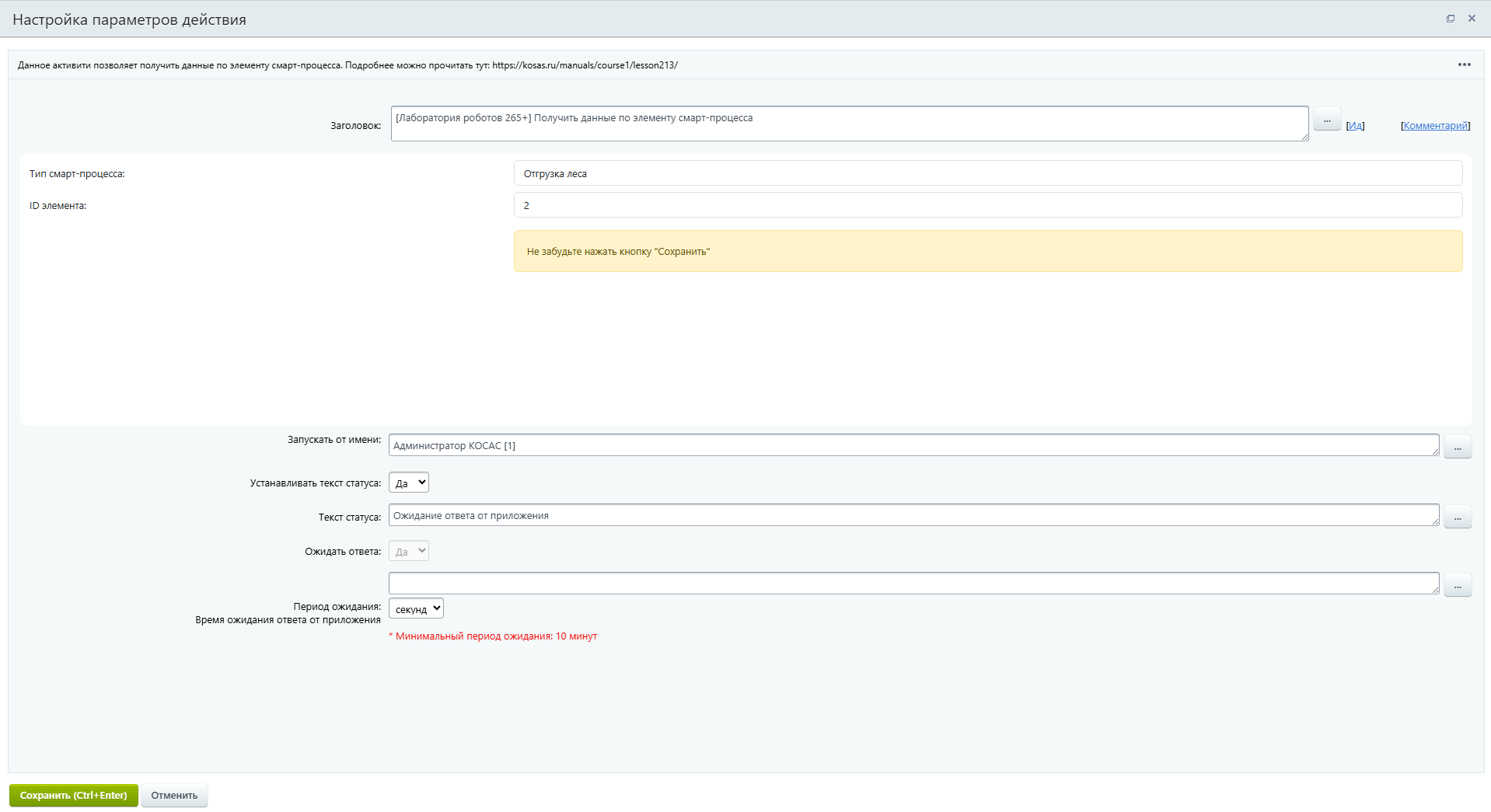Screen dimensions: 1491x812
Task: Maximize the action settings dialog
Action: point(1450,19)
